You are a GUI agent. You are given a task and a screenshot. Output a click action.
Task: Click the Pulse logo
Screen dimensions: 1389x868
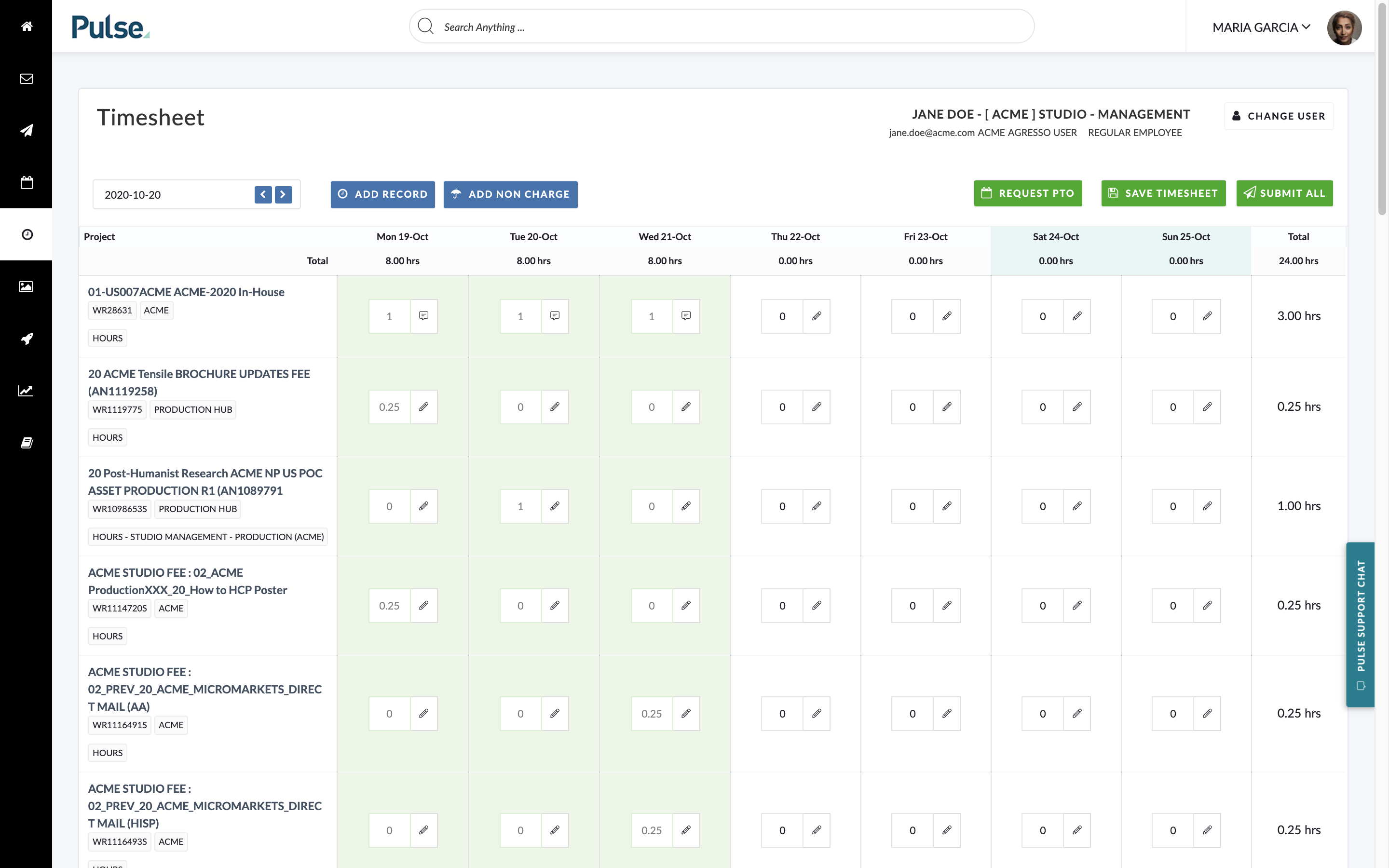point(110,27)
